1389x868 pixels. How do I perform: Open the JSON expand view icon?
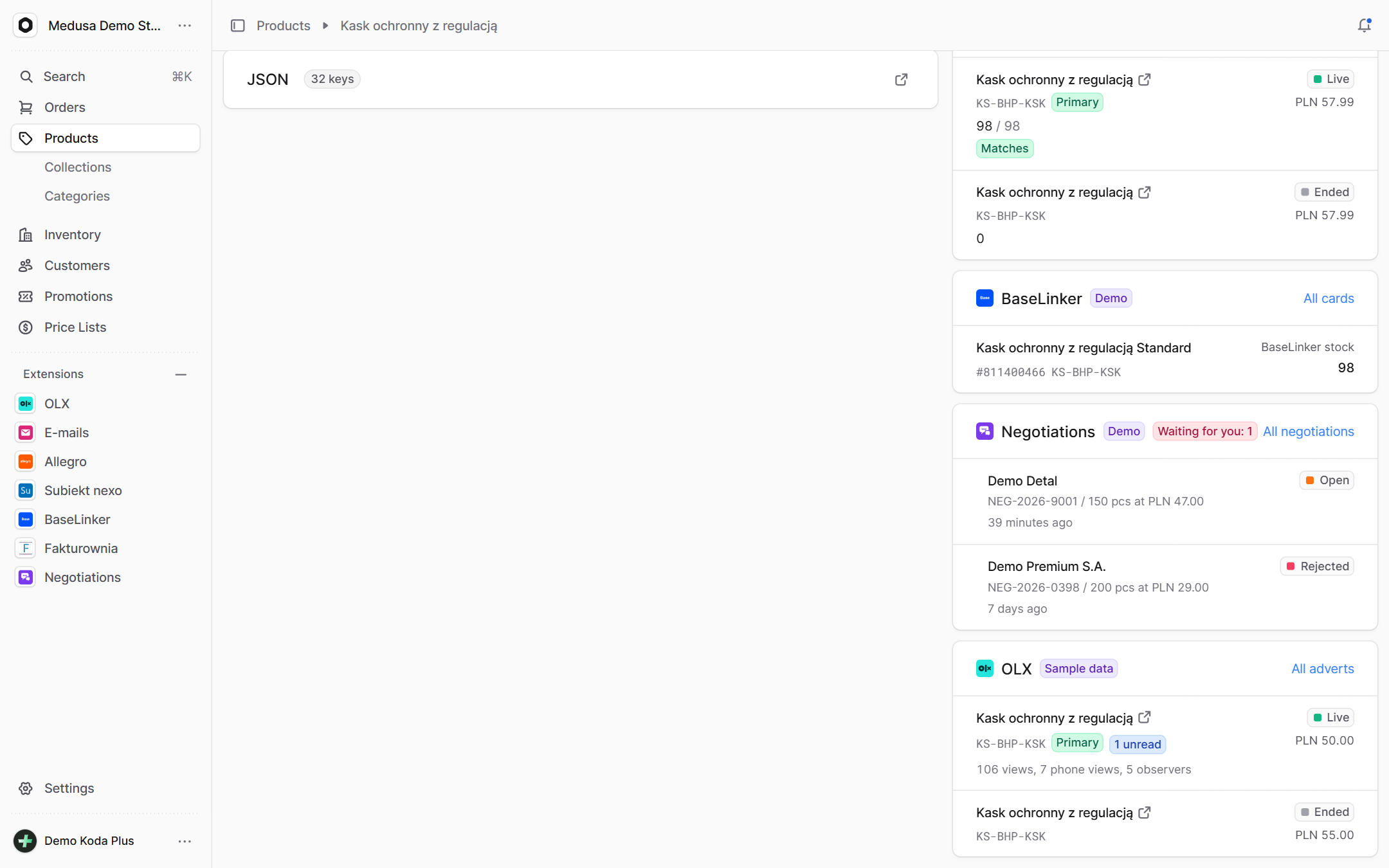[902, 79]
